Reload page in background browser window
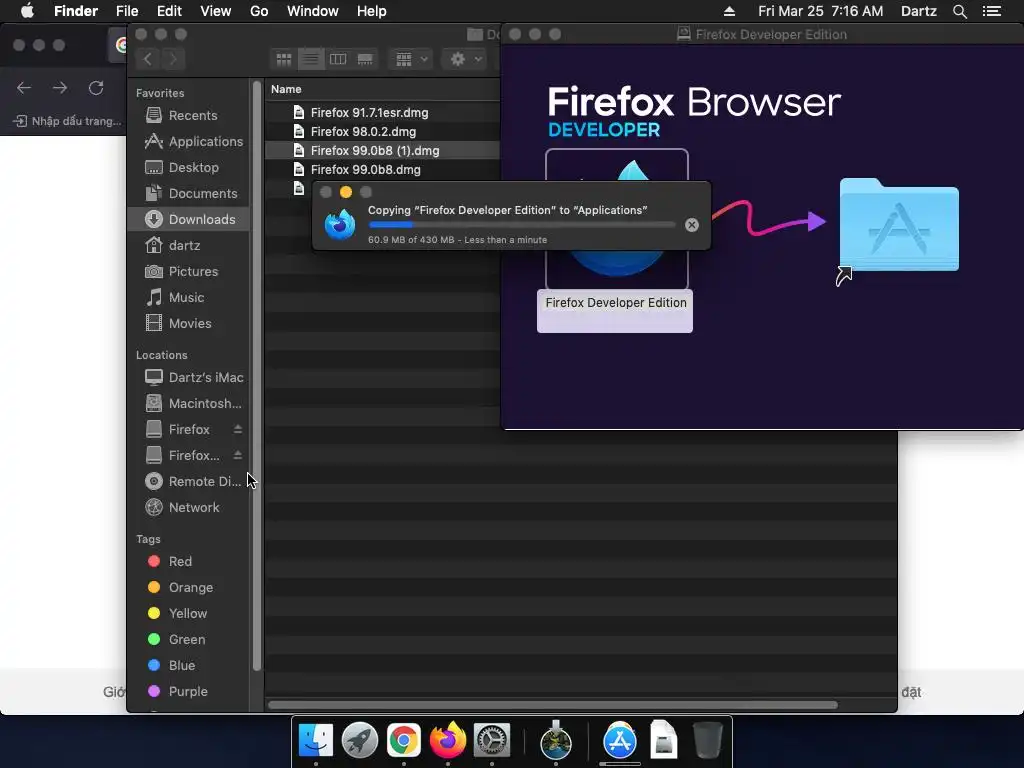Image resolution: width=1024 pixels, height=768 pixels. [x=96, y=88]
